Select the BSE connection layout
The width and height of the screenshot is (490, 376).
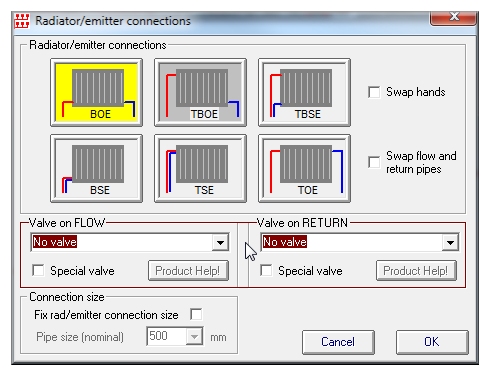[x=96, y=168]
